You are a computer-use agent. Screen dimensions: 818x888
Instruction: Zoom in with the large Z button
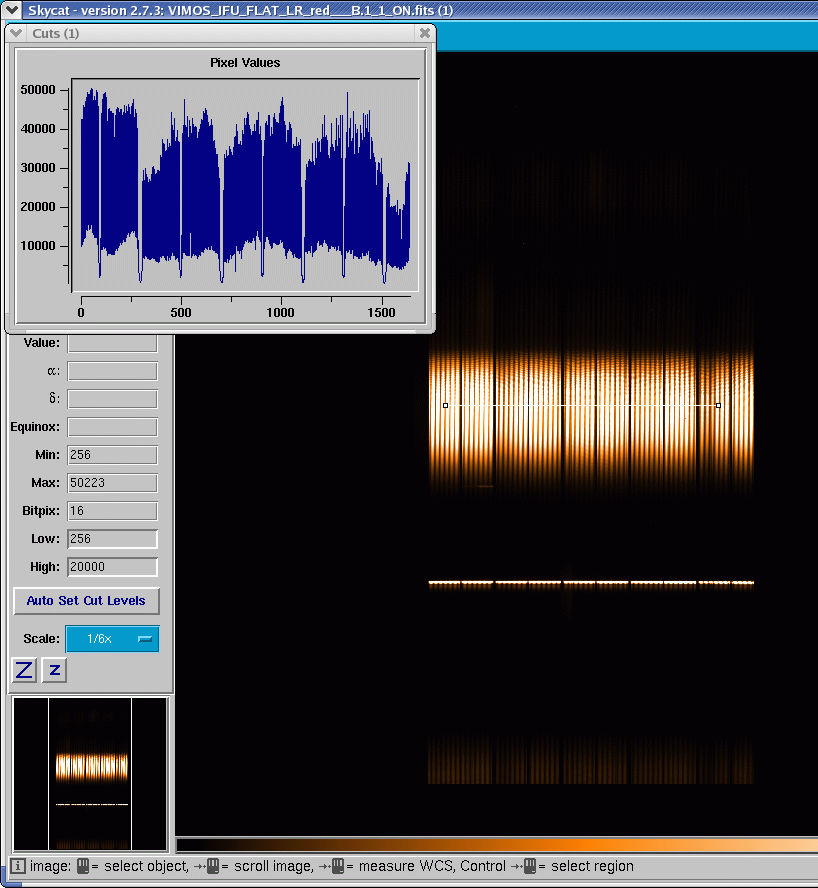pyautogui.click(x=24, y=670)
